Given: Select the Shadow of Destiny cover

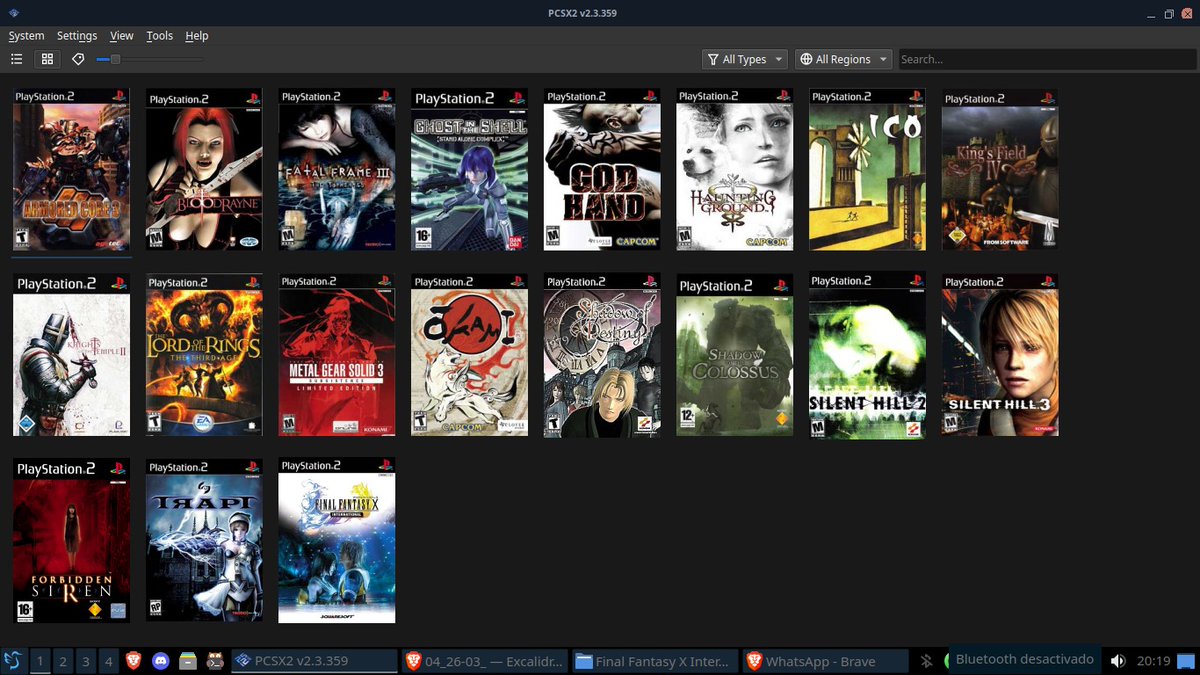Looking at the screenshot, I should (x=602, y=354).
